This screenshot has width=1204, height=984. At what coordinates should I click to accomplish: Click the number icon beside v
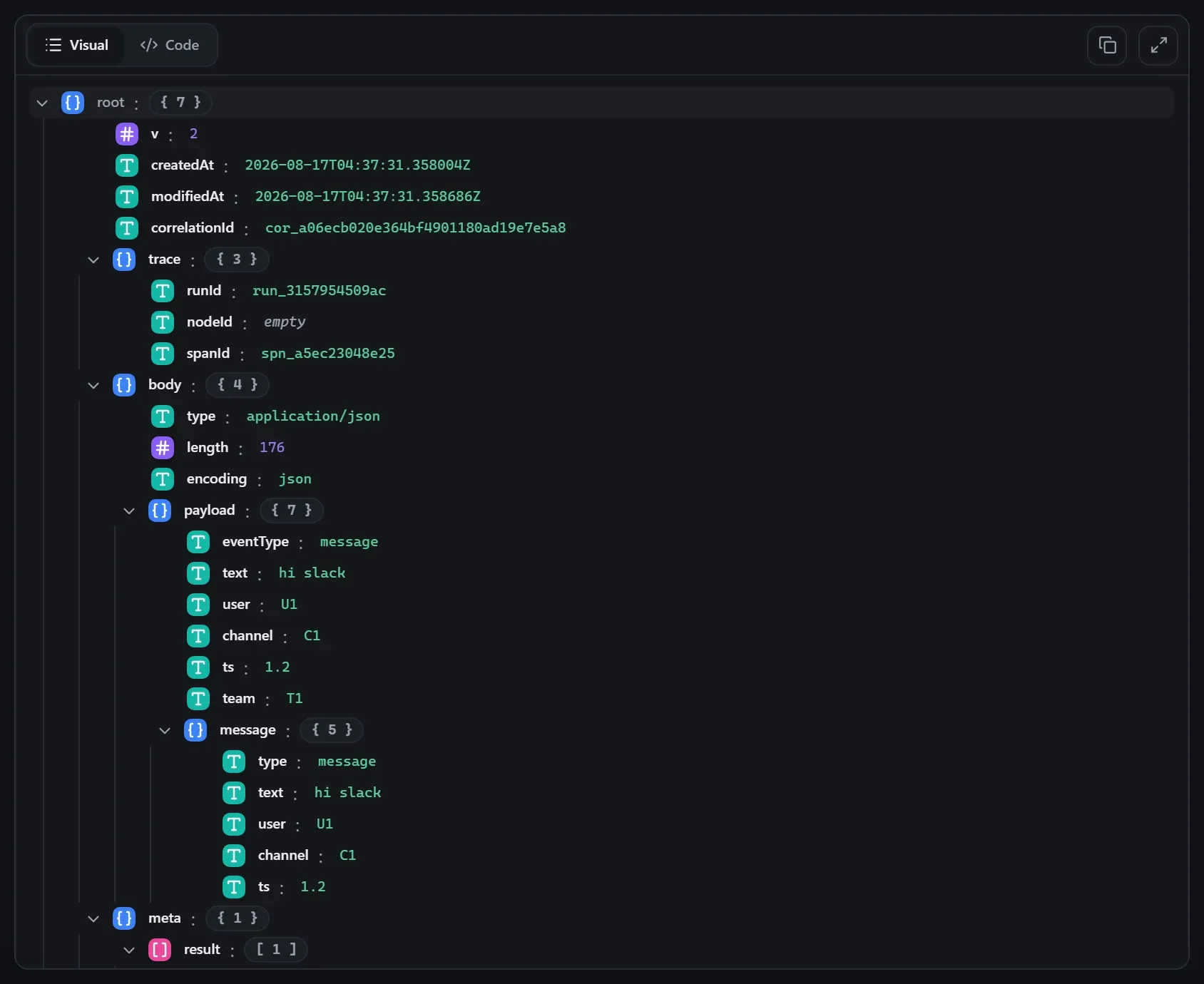(x=127, y=134)
